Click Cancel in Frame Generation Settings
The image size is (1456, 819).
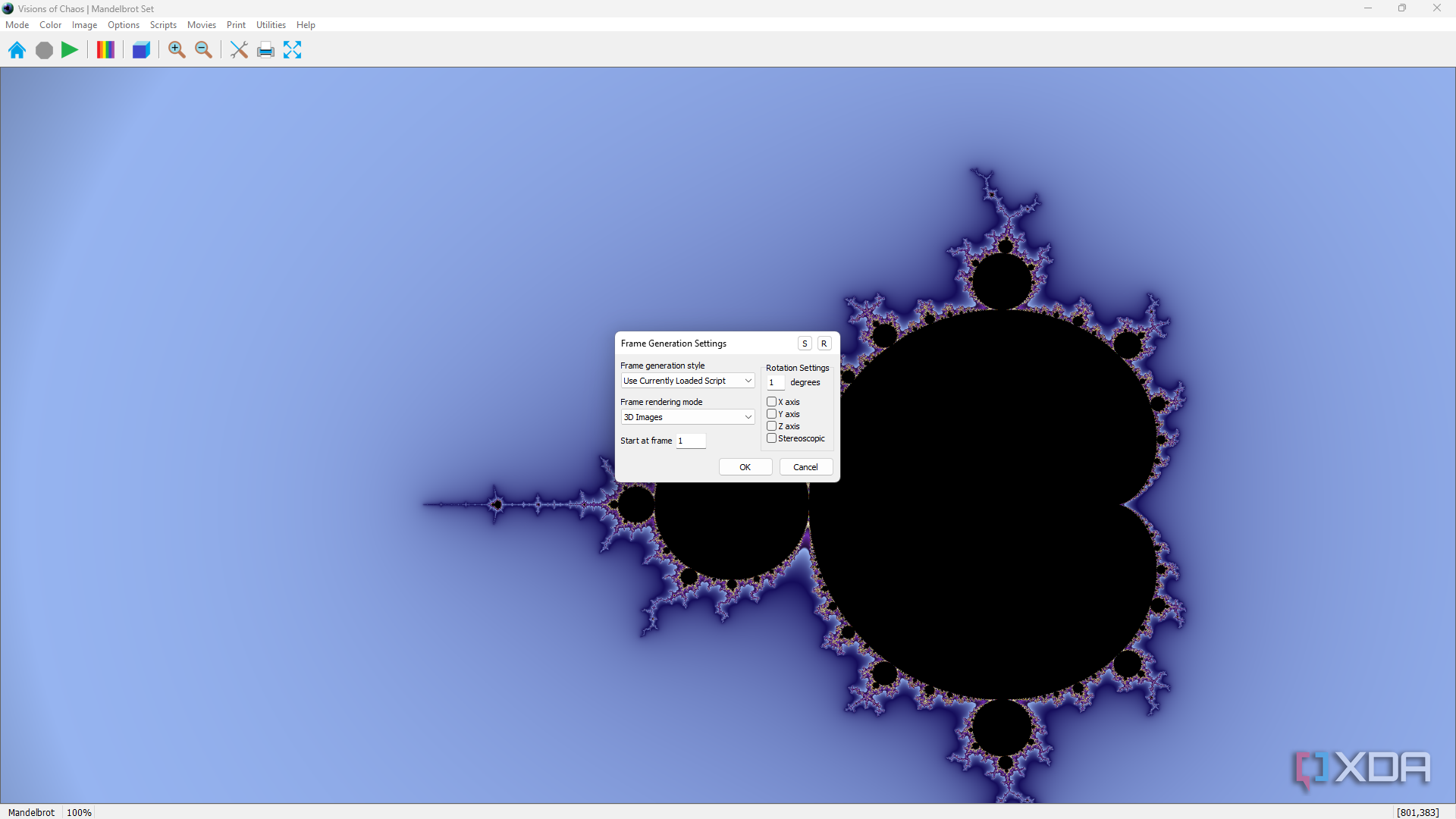pyautogui.click(x=805, y=467)
